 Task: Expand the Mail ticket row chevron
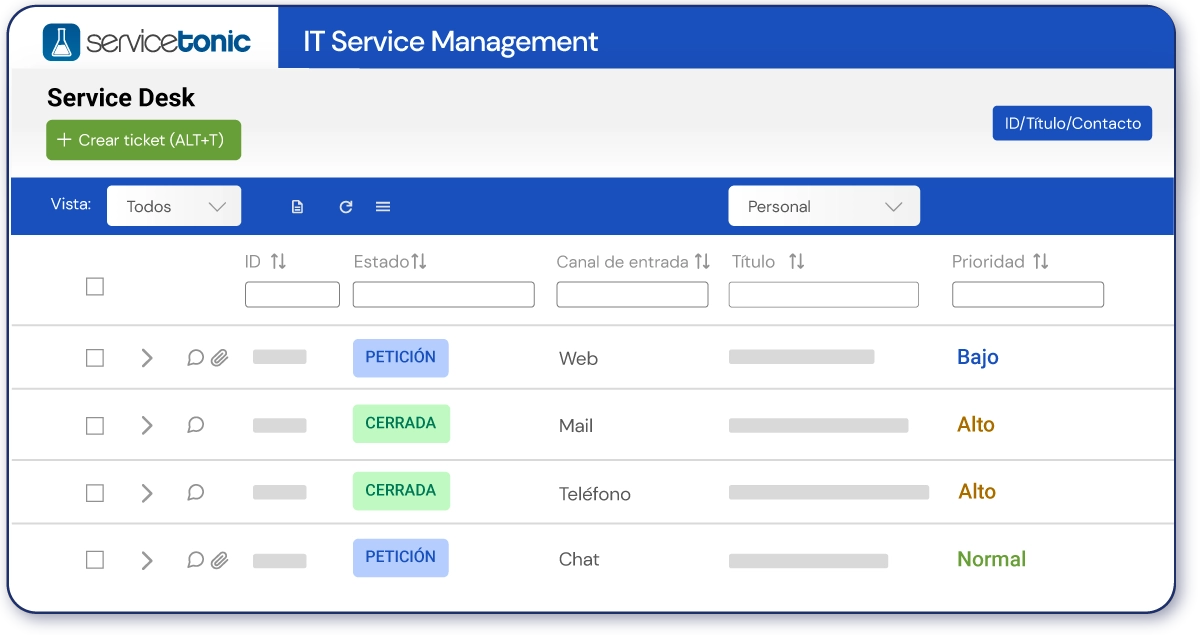tap(147, 425)
